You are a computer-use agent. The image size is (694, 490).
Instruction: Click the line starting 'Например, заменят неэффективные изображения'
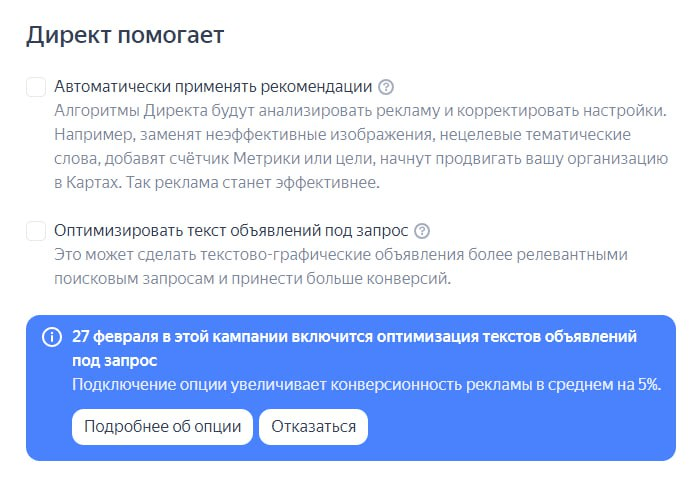(x=342, y=135)
